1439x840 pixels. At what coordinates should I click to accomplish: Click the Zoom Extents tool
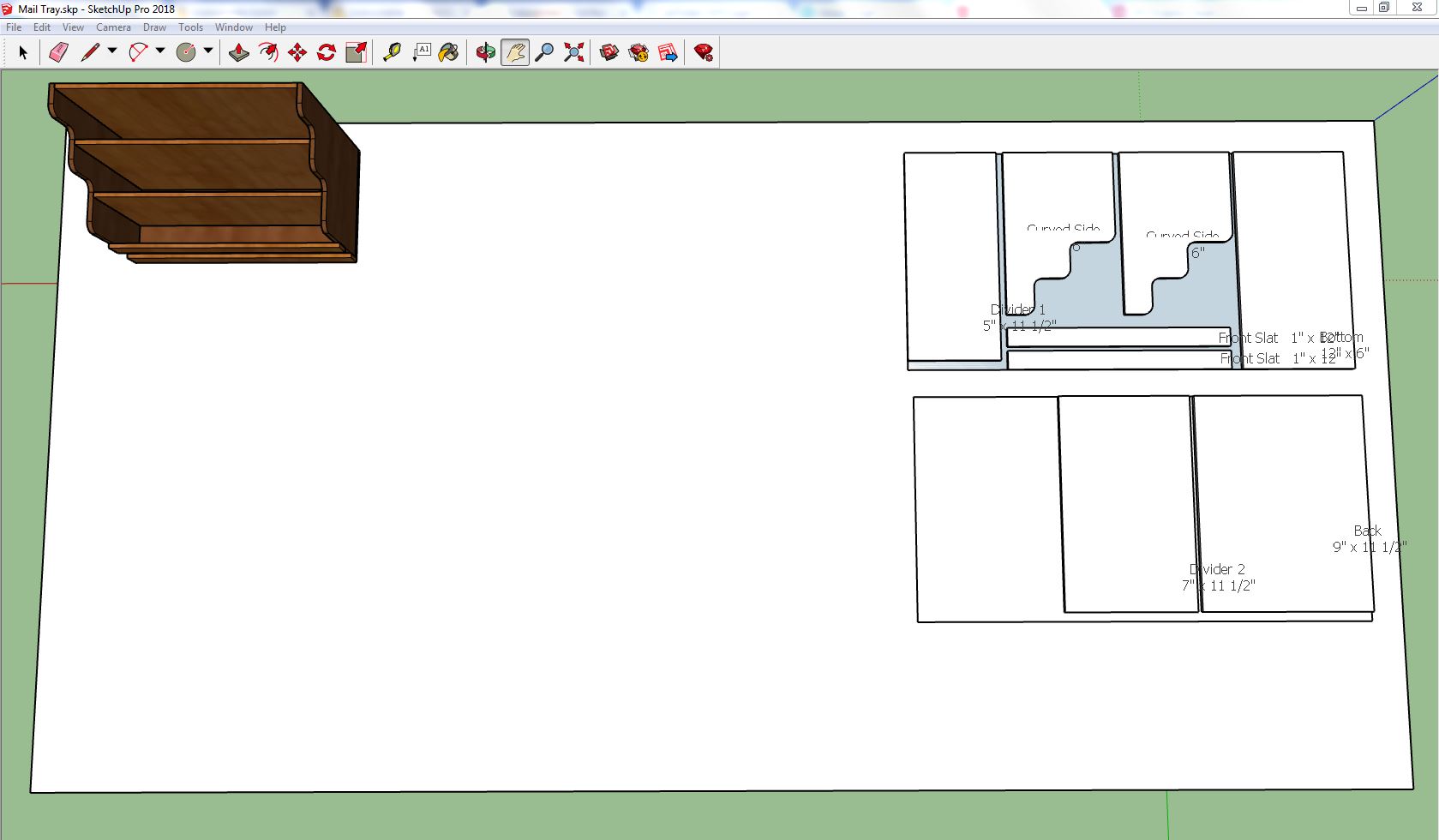pos(573,52)
